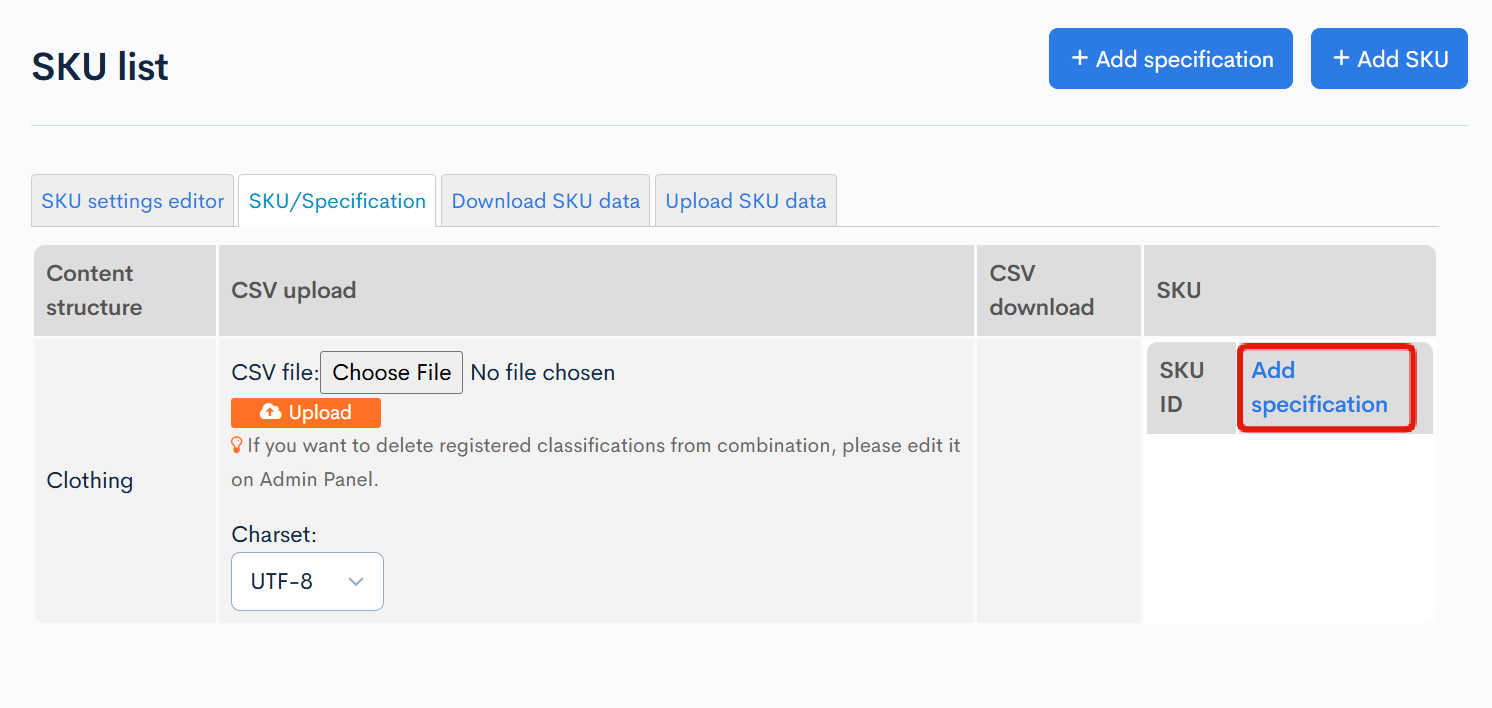Click the top Add specification button
This screenshot has width=1492, height=708.
pyautogui.click(x=1171, y=59)
